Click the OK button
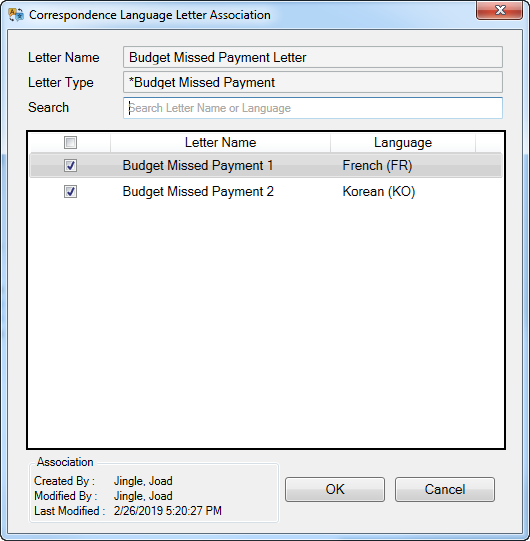530x541 pixels. point(335,489)
